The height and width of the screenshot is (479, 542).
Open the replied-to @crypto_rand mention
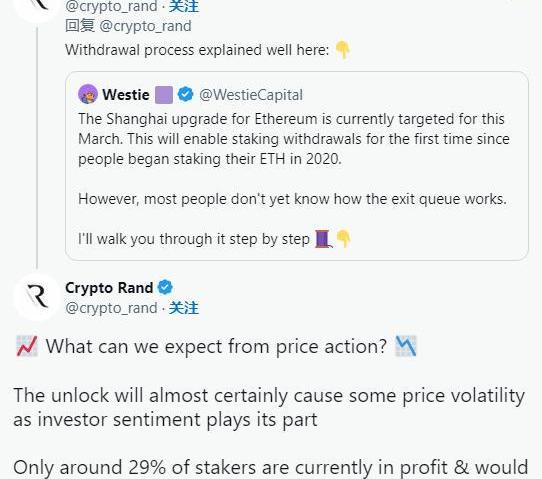[145, 26]
